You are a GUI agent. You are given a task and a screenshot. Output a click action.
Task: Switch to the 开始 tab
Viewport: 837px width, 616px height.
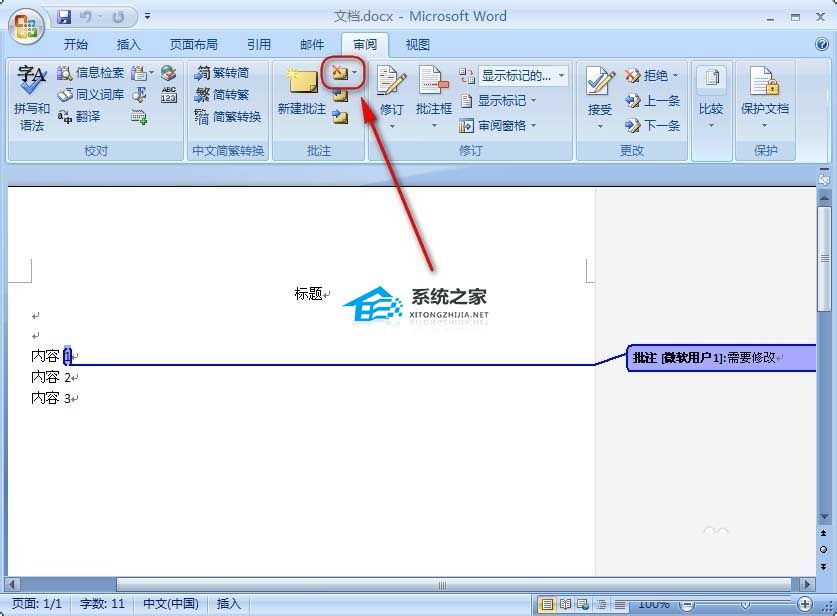75,44
